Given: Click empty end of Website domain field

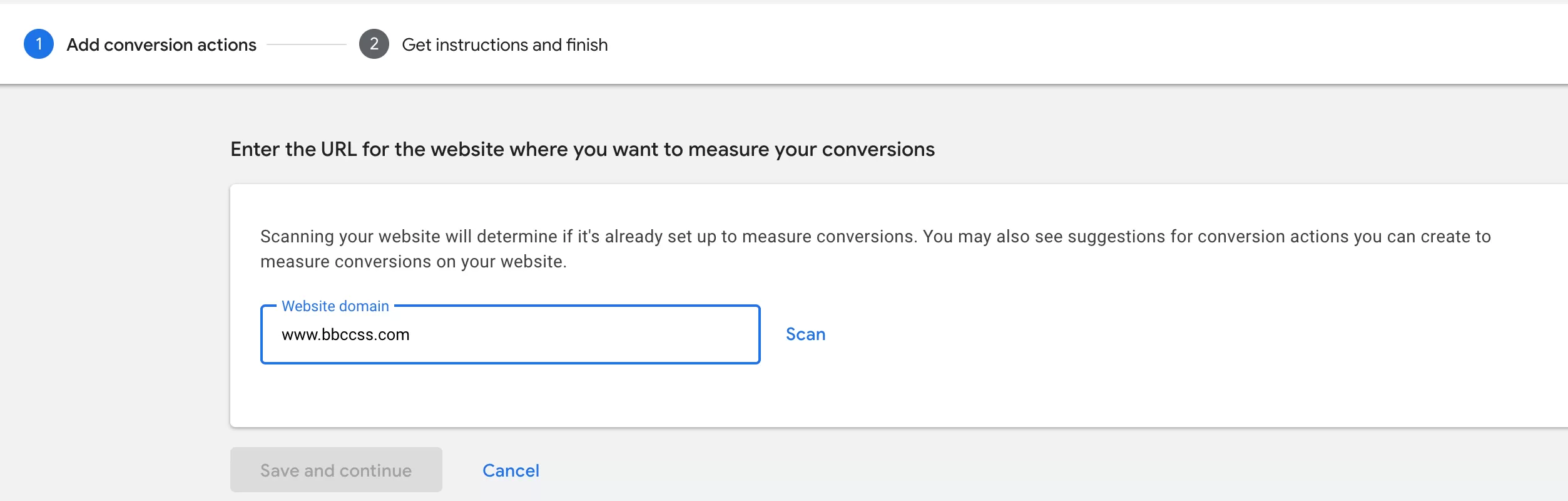Looking at the screenshot, I should 626,335.
